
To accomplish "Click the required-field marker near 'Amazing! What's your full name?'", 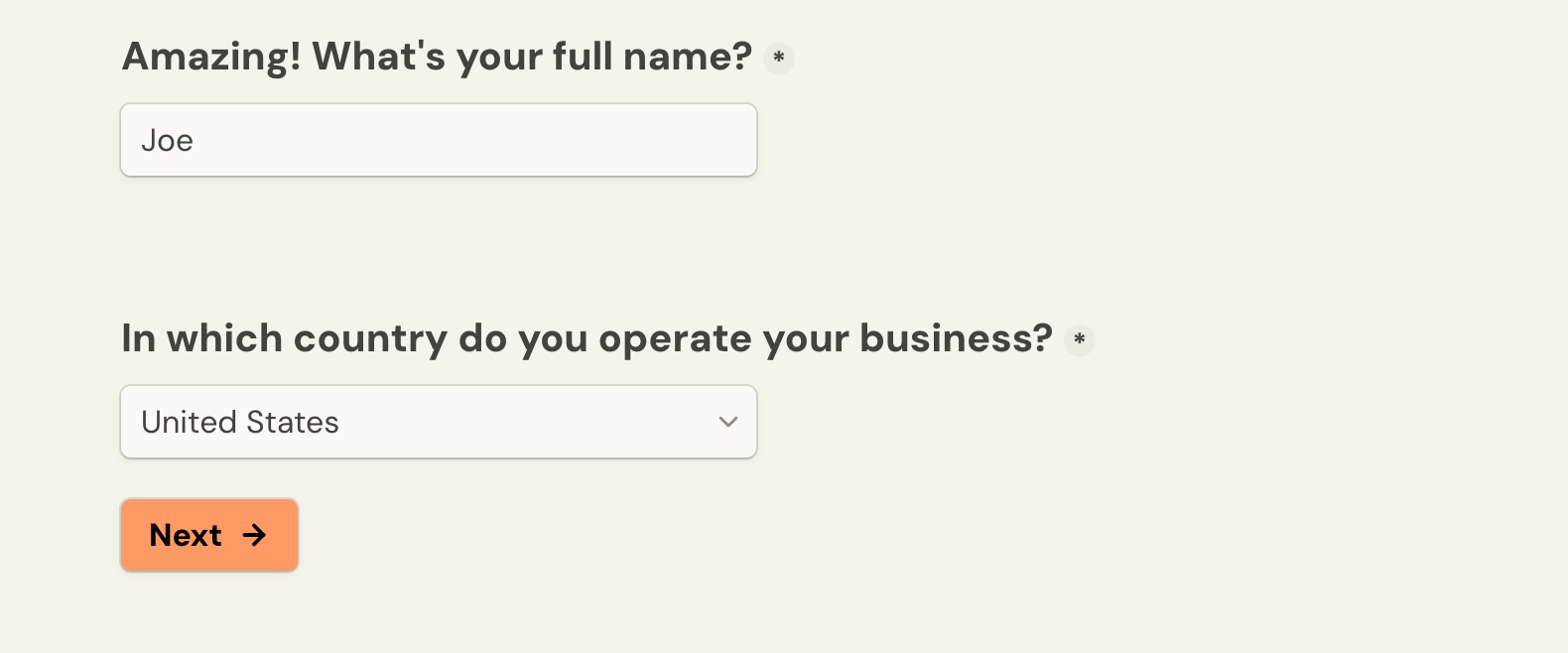I will (x=778, y=59).
